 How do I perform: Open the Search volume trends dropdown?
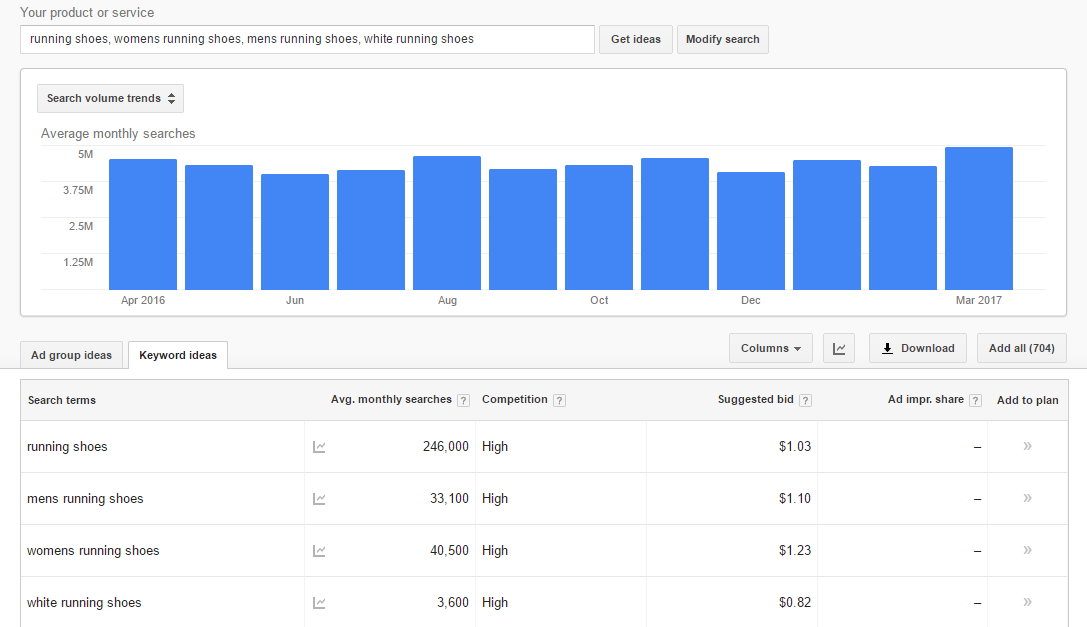tap(110, 98)
